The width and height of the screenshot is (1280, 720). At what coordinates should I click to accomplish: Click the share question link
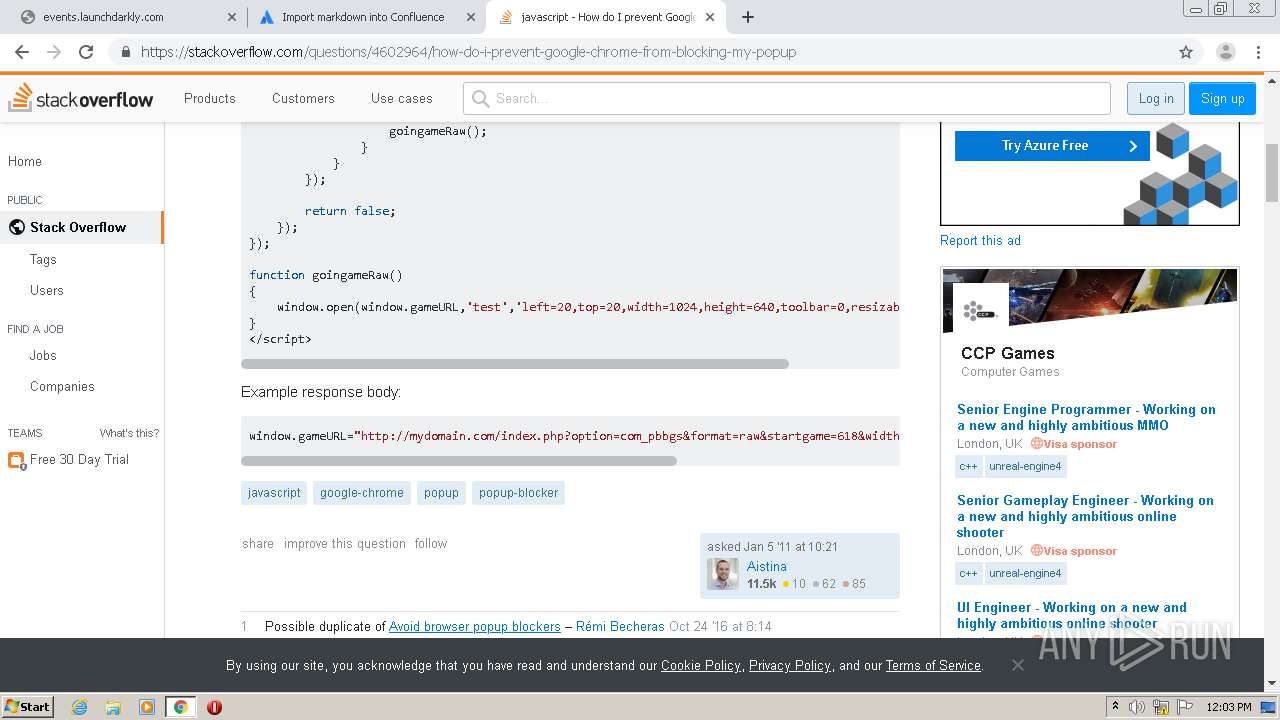258,543
